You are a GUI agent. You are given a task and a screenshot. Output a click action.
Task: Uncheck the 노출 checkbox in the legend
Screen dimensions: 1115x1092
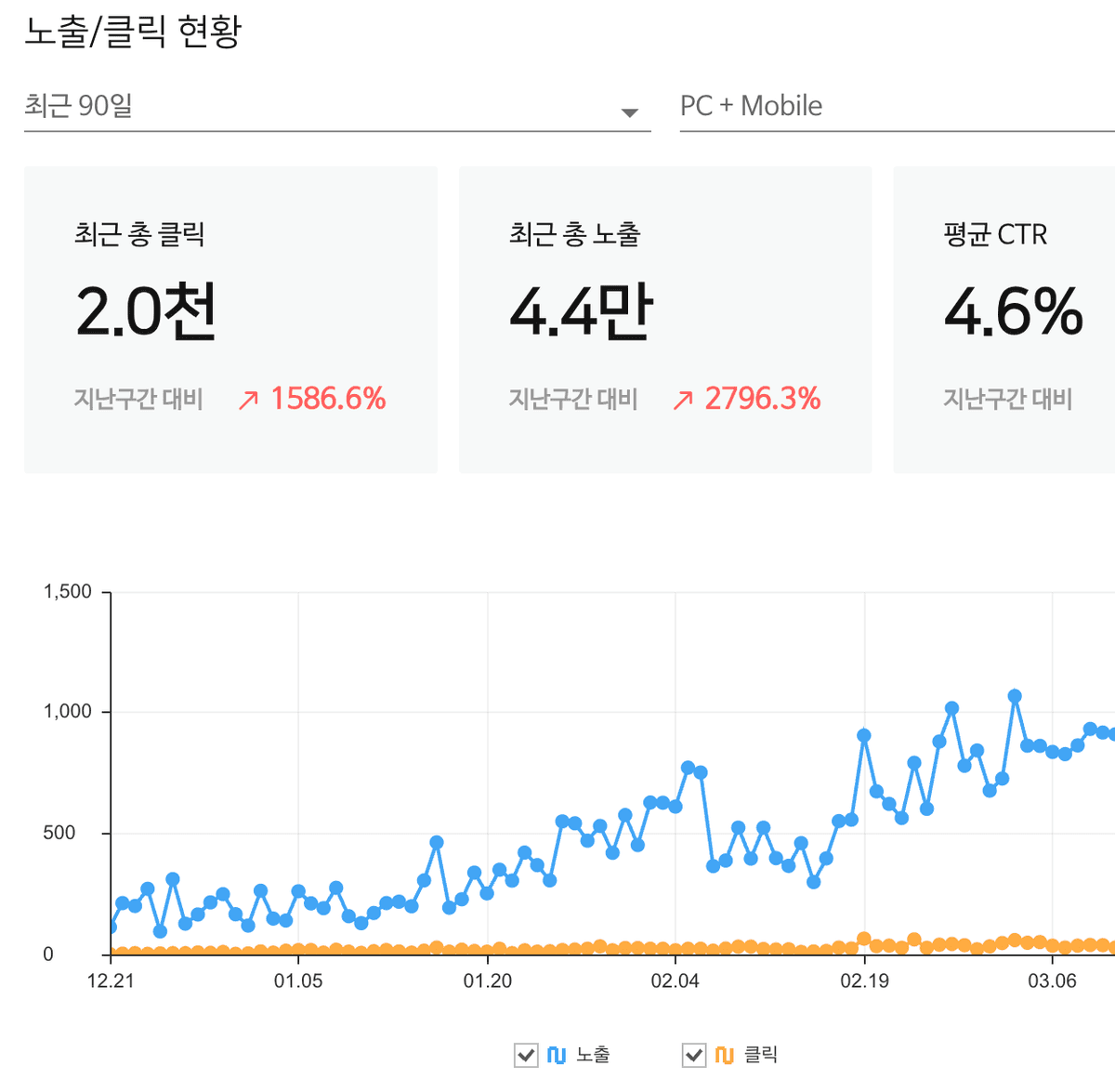coord(525,1055)
